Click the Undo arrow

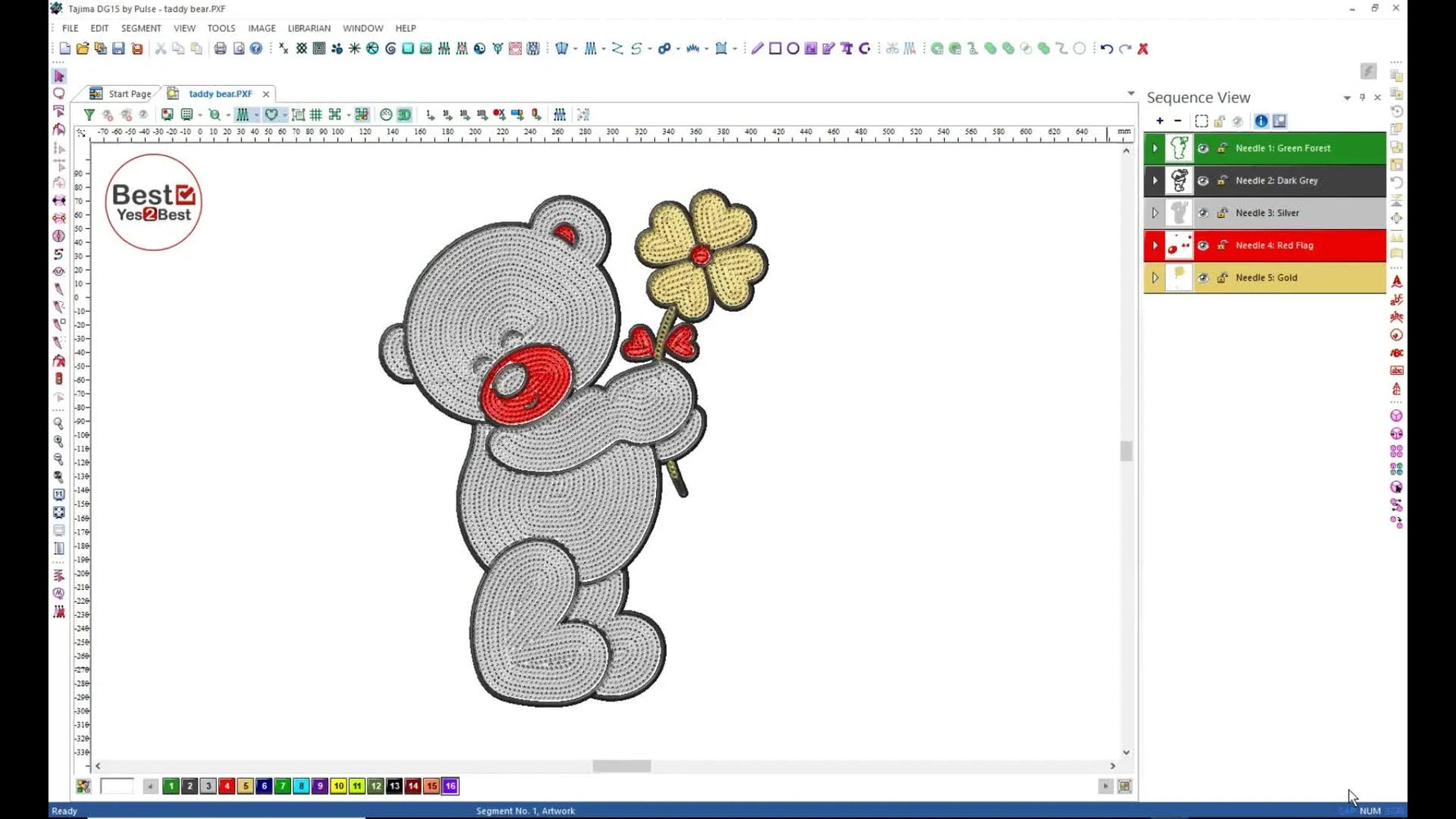tap(1107, 49)
